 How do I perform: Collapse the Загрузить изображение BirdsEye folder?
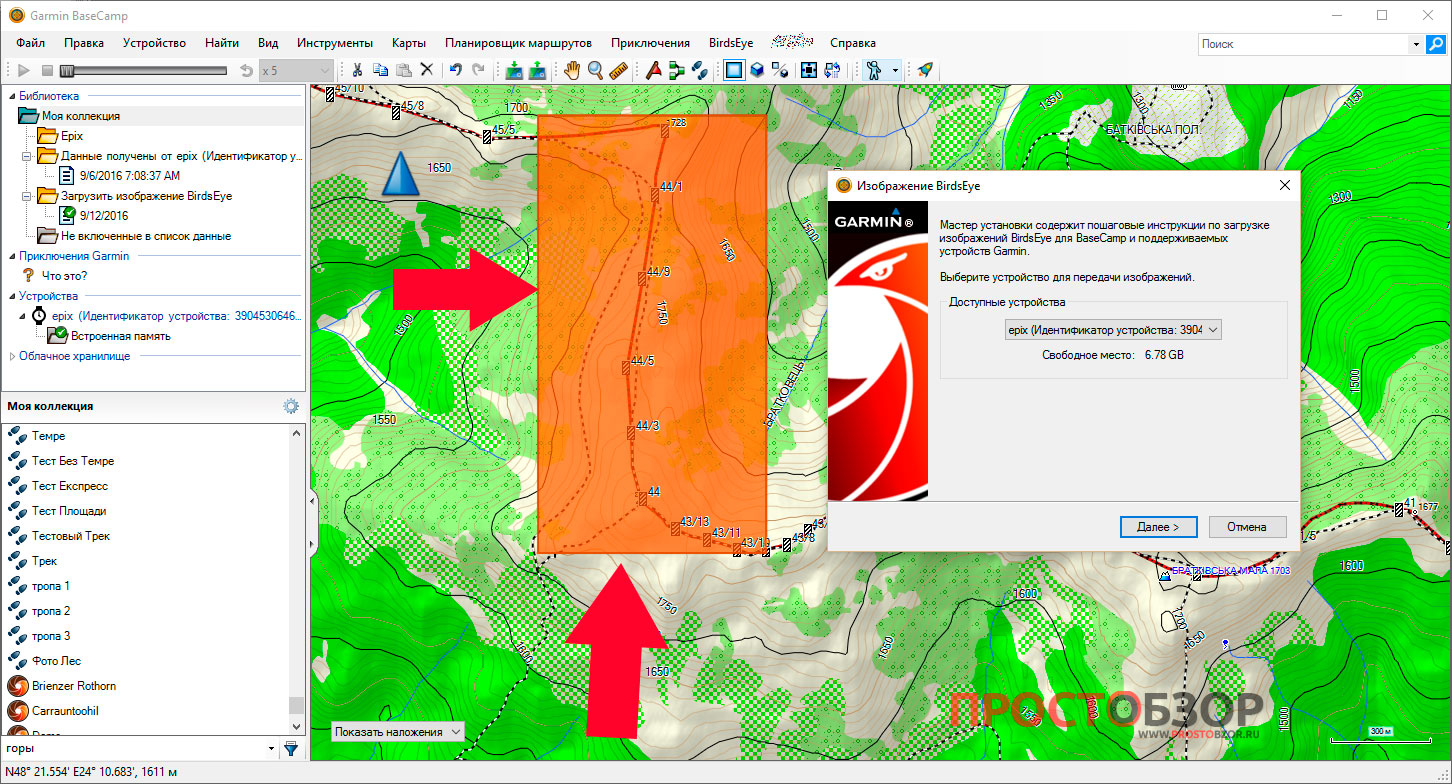pyautogui.click(x=26, y=196)
